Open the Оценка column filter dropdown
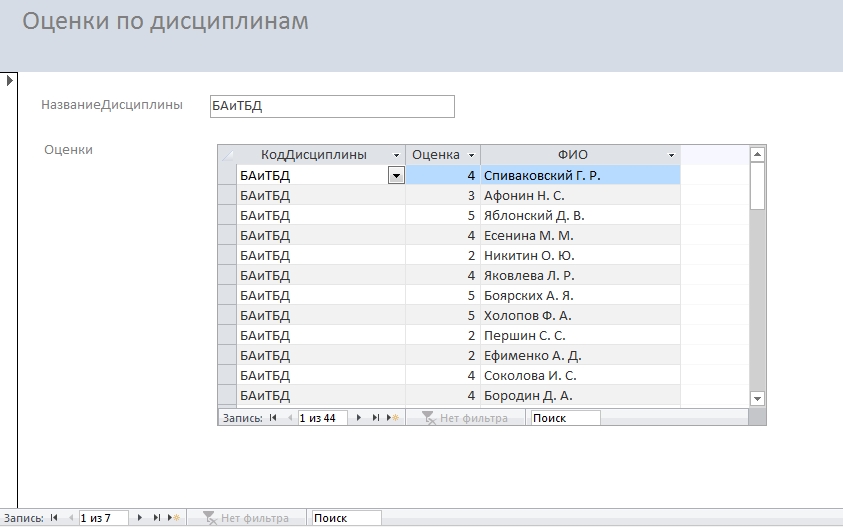Screen dimensions: 843x527 tap(471, 155)
